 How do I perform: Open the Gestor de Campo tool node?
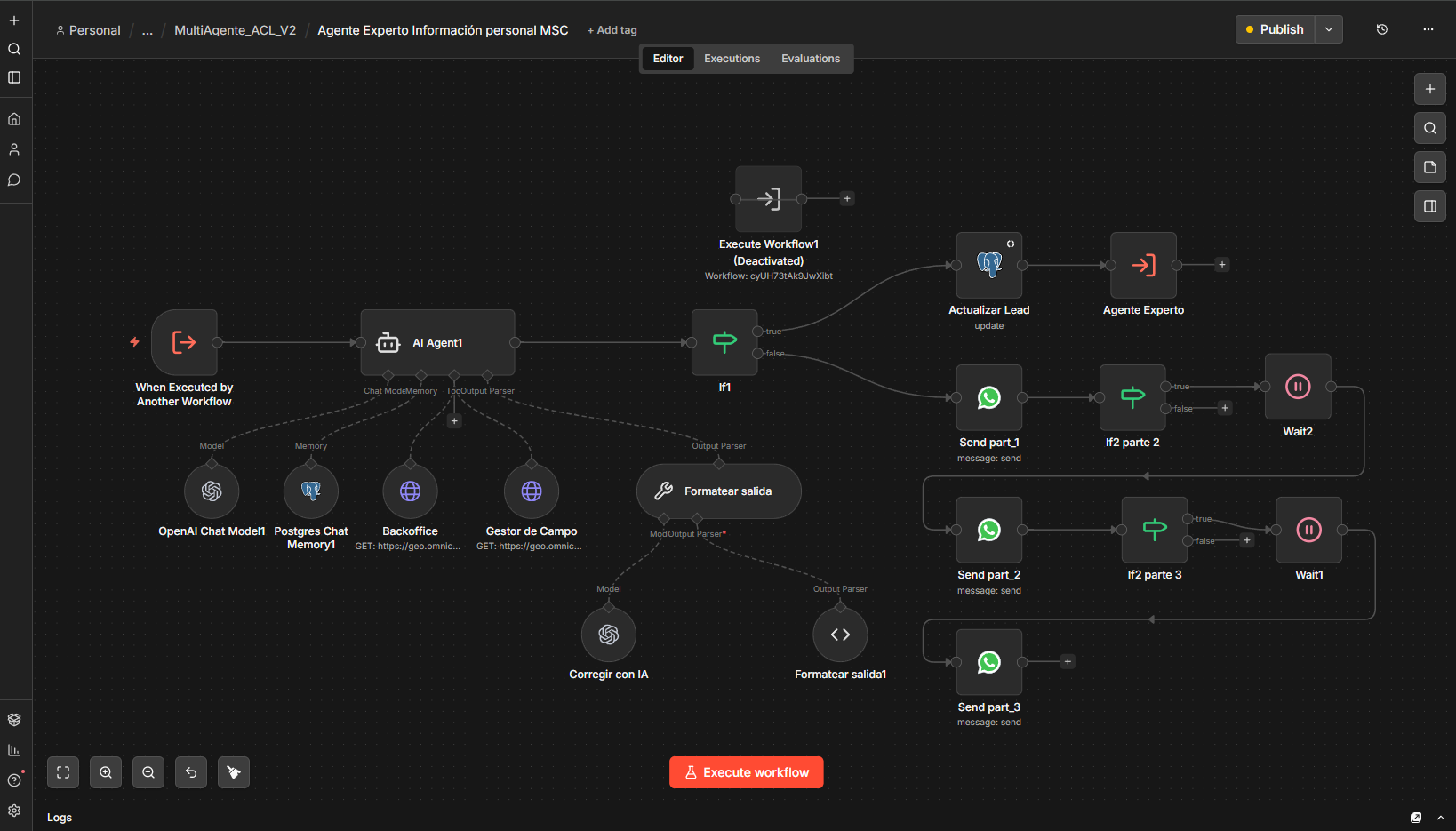(x=532, y=491)
